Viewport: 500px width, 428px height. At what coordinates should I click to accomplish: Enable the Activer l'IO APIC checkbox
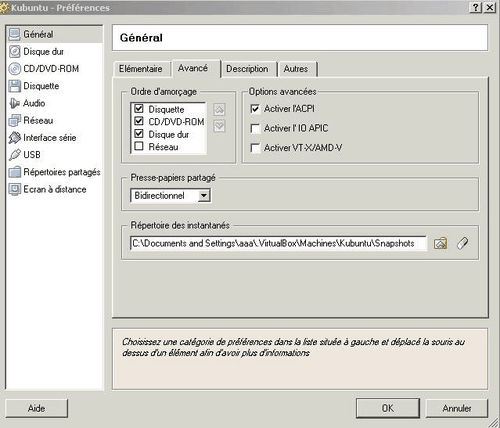(255, 128)
